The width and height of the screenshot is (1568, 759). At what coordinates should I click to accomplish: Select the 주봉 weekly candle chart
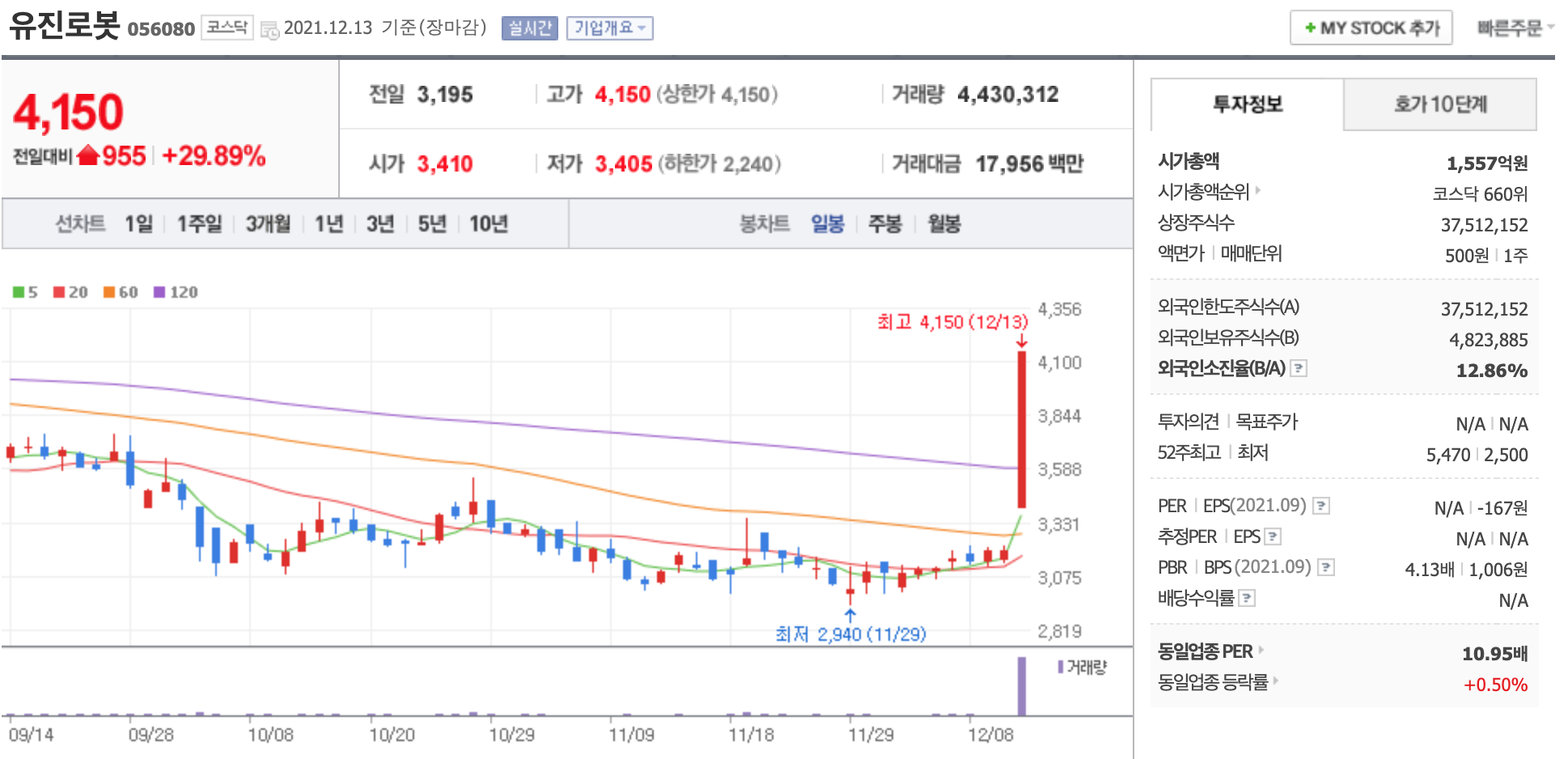click(x=885, y=224)
